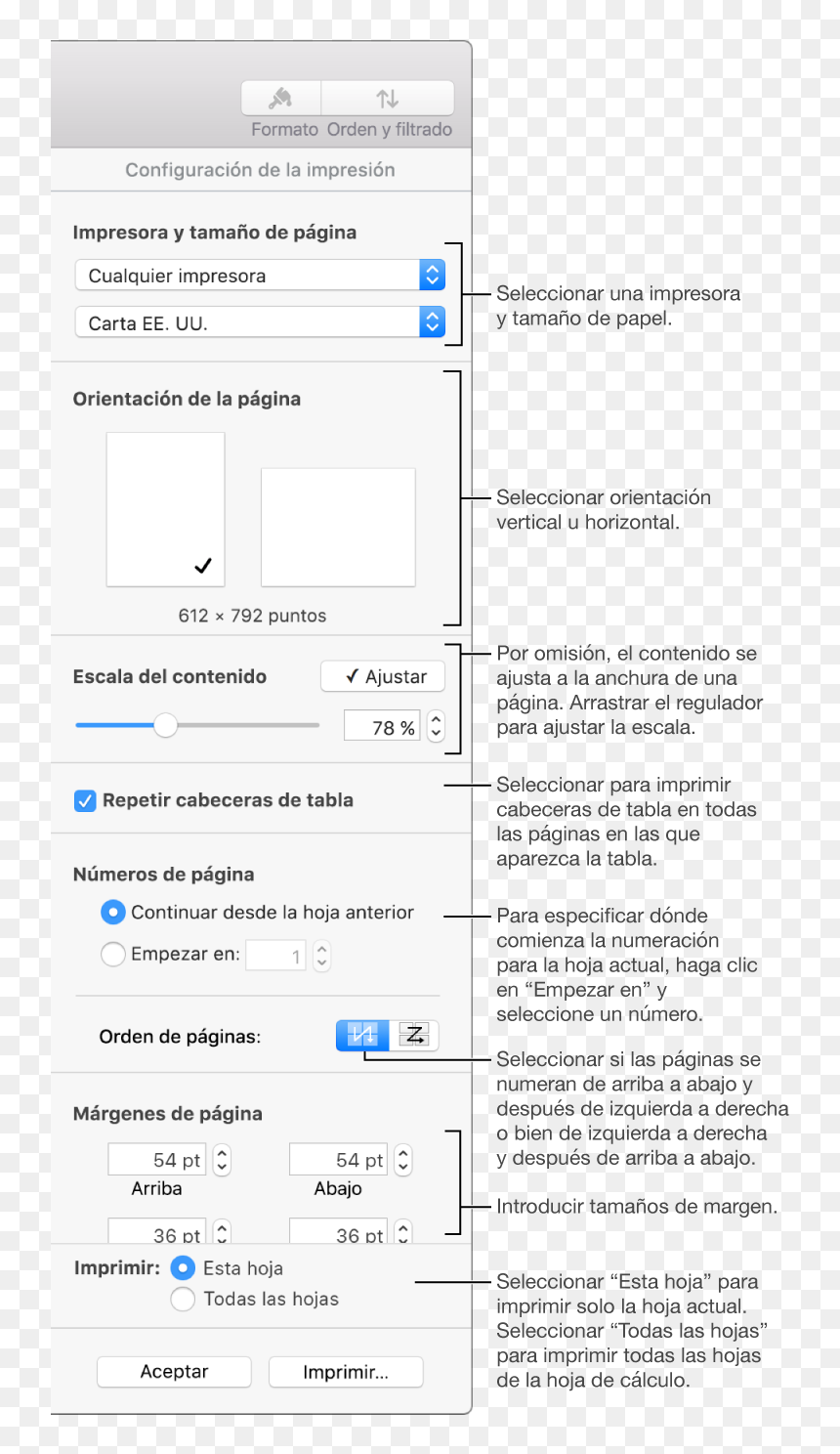
Task: Click the Abajo margin field
Action: tap(338, 1160)
